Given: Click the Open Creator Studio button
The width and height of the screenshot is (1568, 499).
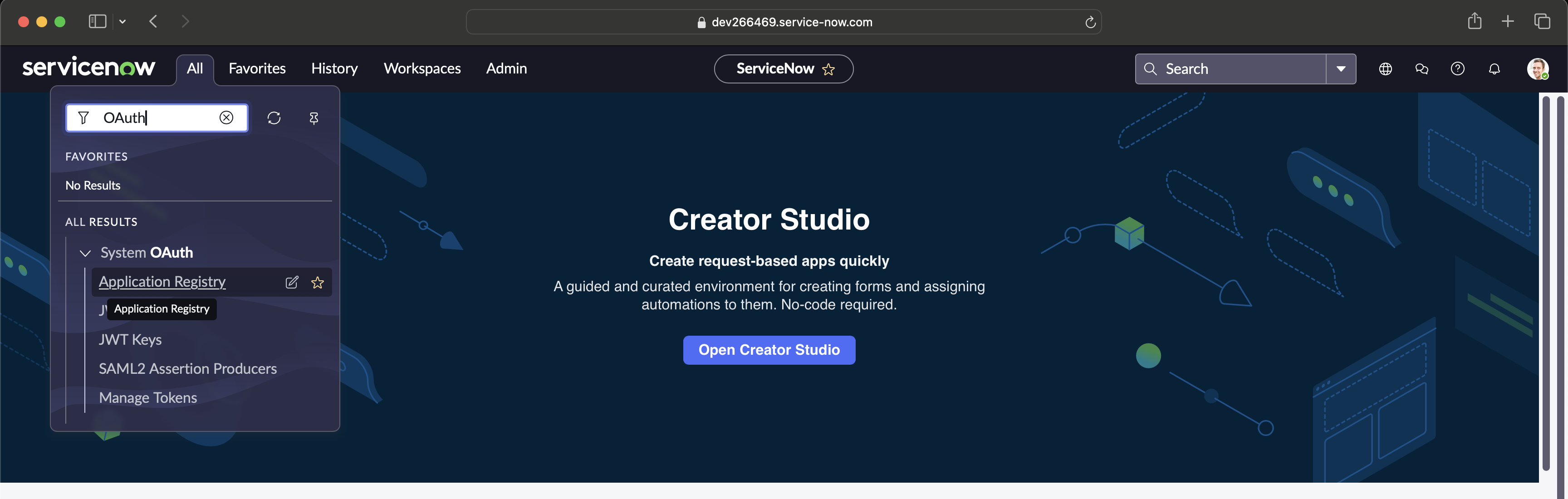Looking at the screenshot, I should 769,350.
